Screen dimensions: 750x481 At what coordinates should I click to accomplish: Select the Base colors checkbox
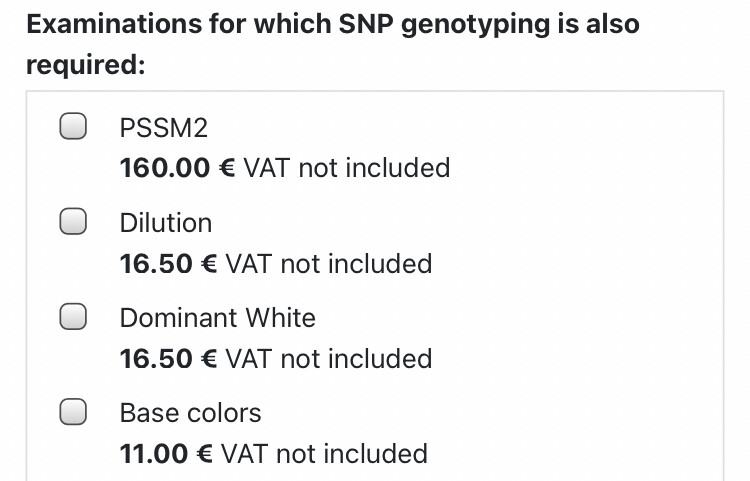pyautogui.click(x=72, y=412)
